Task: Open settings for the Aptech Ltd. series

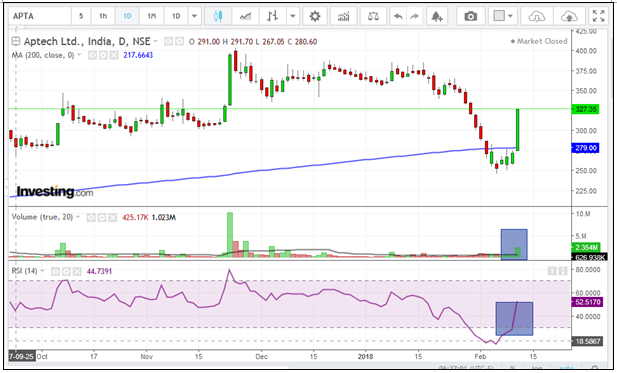Action: (x=179, y=41)
